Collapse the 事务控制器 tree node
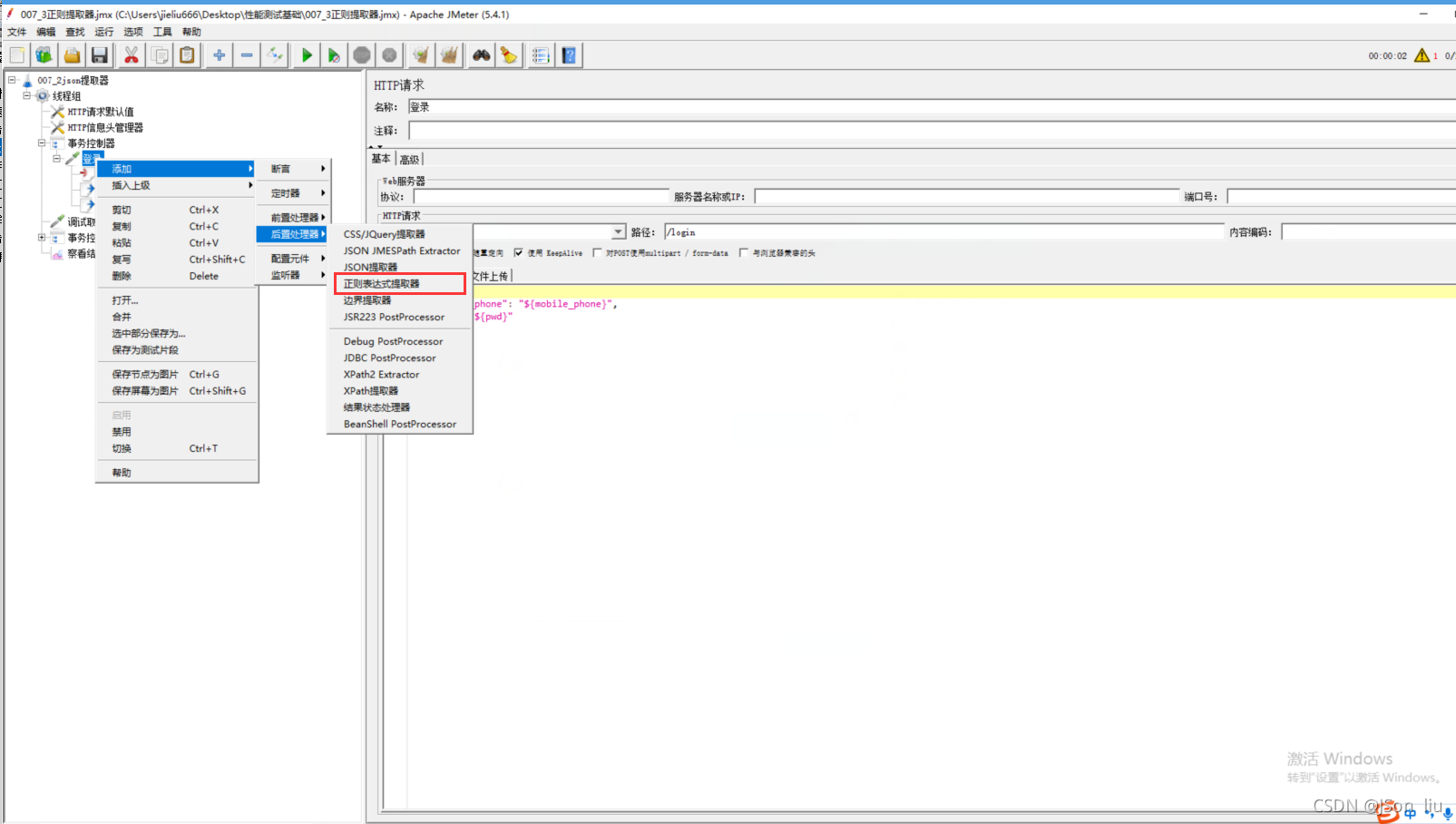The width and height of the screenshot is (1456, 824). (x=41, y=142)
